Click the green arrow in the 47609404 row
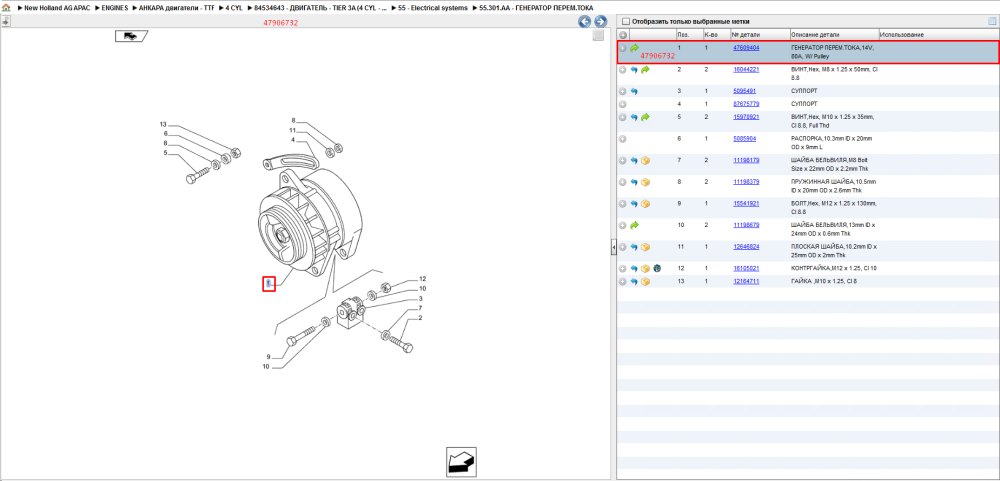Viewport: 1000px width, 481px height. pos(634,48)
